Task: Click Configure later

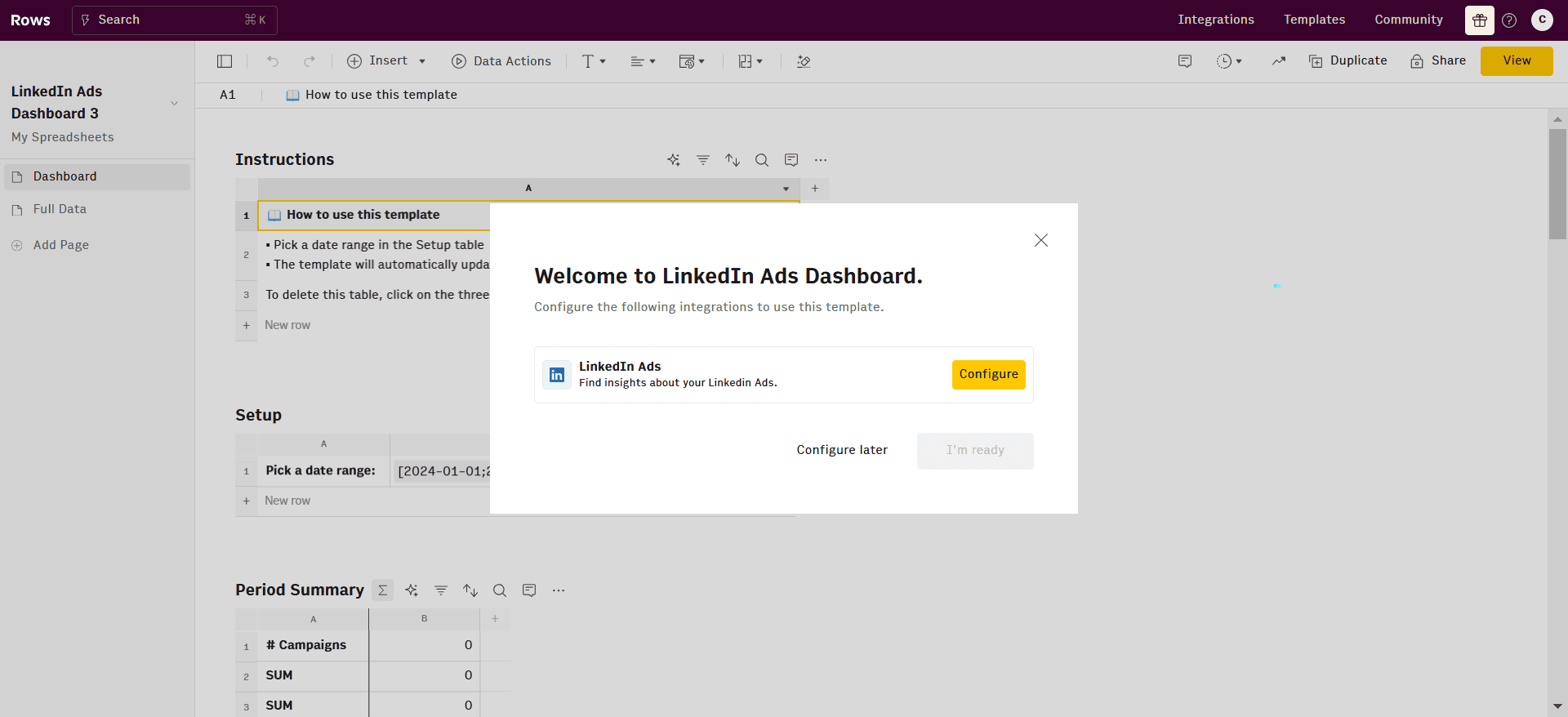Action: [842, 450]
